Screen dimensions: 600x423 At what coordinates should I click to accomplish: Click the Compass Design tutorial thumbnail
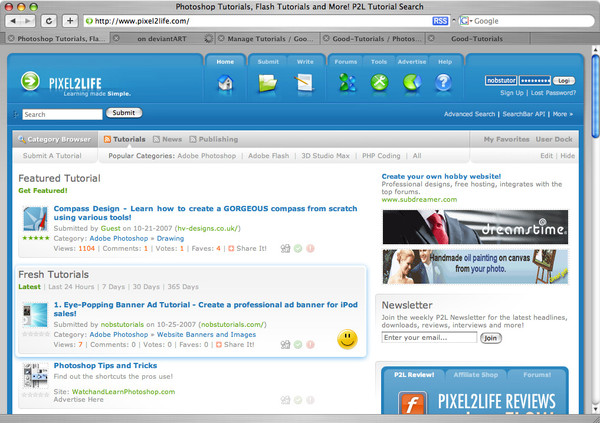[x=35, y=219]
